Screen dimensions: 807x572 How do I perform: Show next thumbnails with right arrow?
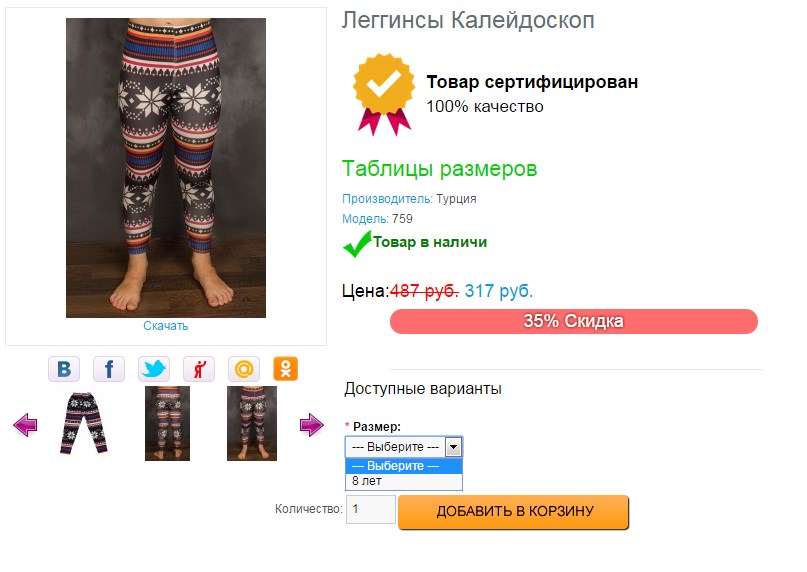pyautogui.click(x=311, y=425)
